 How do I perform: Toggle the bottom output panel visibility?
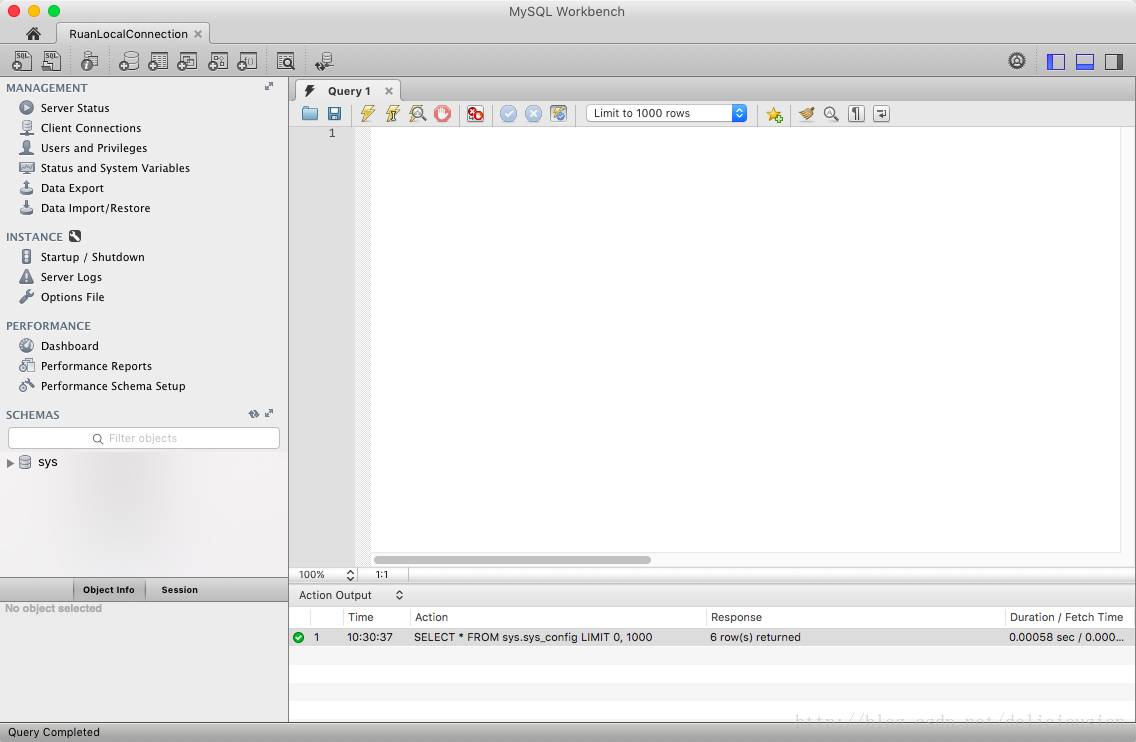pyautogui.click(x=1085, y=62)
